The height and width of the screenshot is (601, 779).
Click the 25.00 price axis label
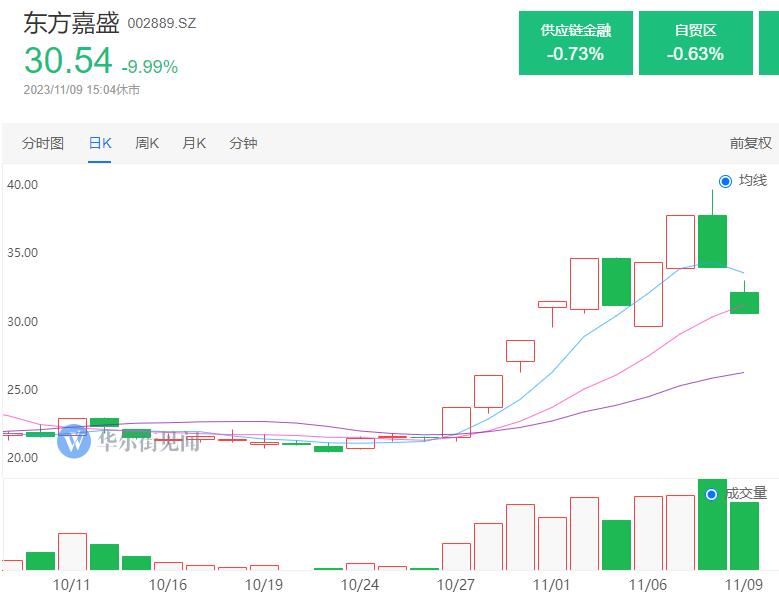(x=22, y=390)
